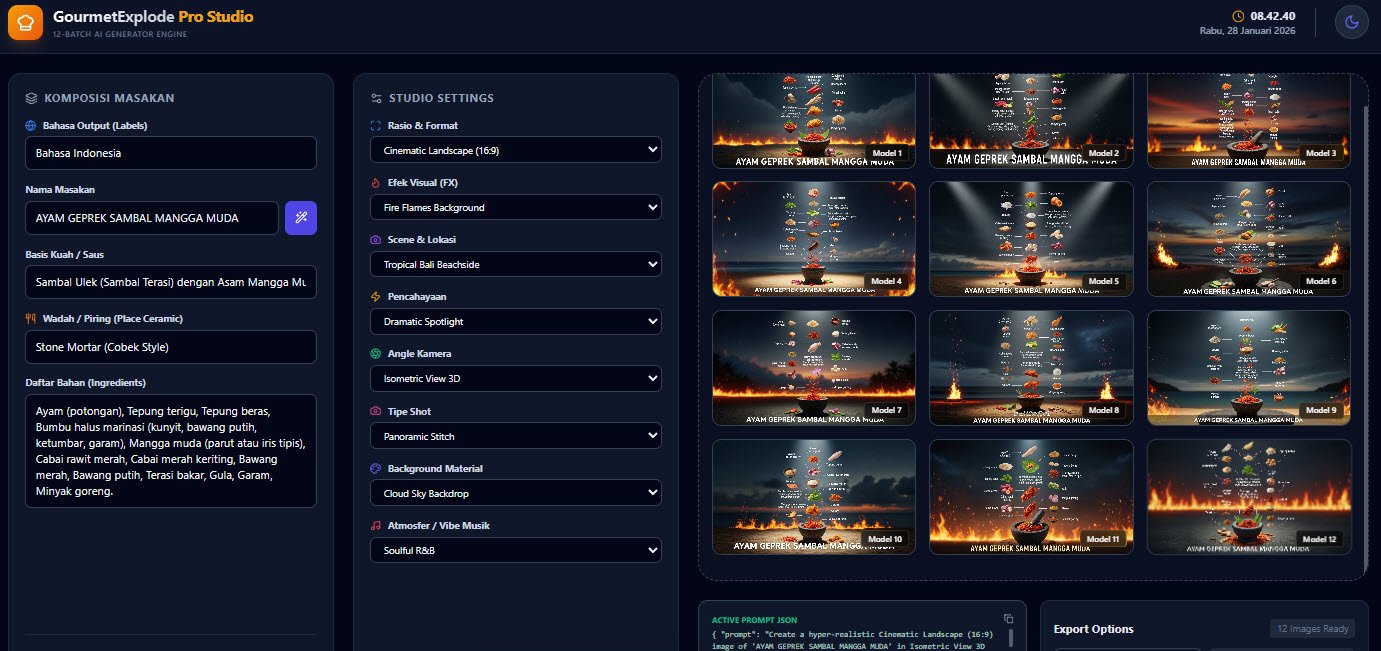The height and width of the screenshot is (651, 1381).
Task: Click the Studio Settings sliders icon
Action: point(376,98)
